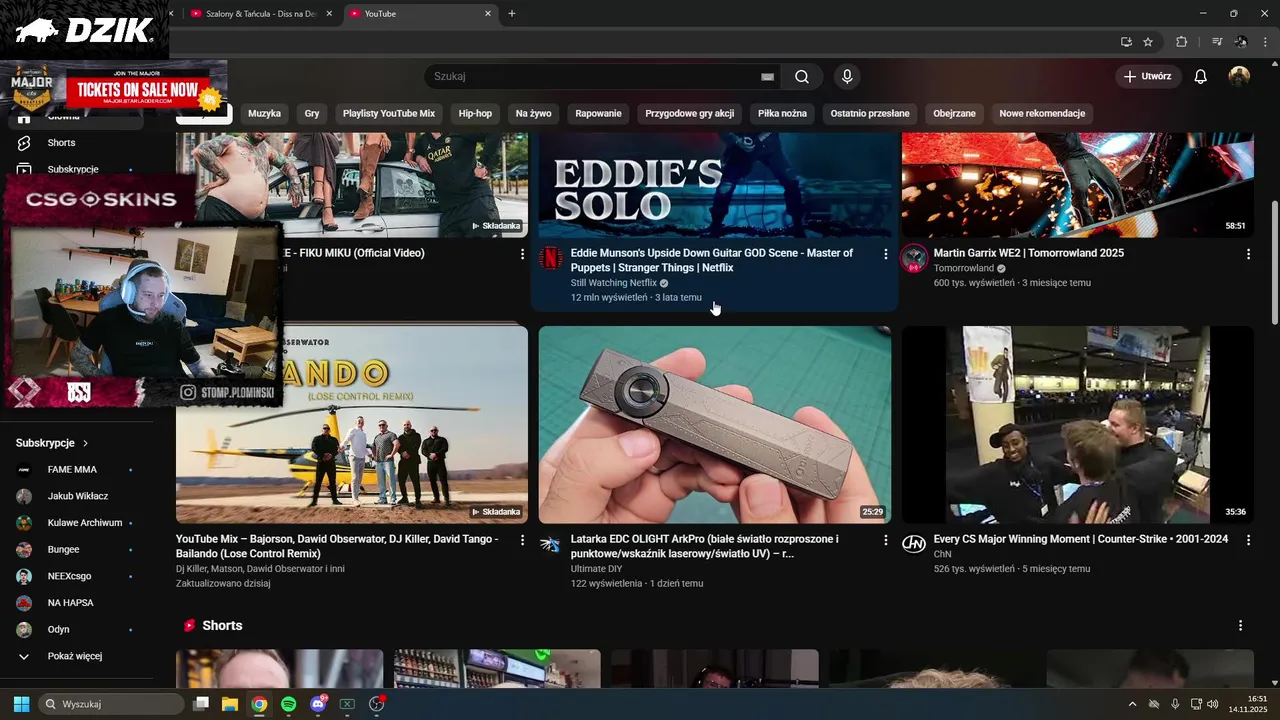
Task: Open options for Martin Garrix WE2 video
Action: 1248,254
